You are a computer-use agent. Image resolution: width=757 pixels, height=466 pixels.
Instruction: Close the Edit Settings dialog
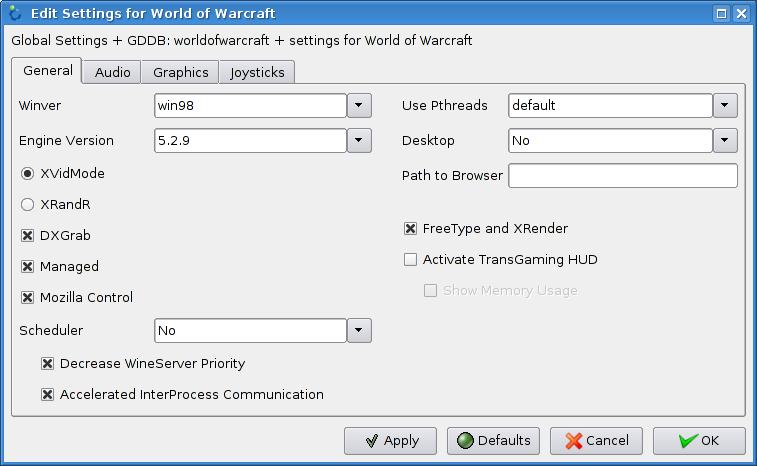(741, 14)
